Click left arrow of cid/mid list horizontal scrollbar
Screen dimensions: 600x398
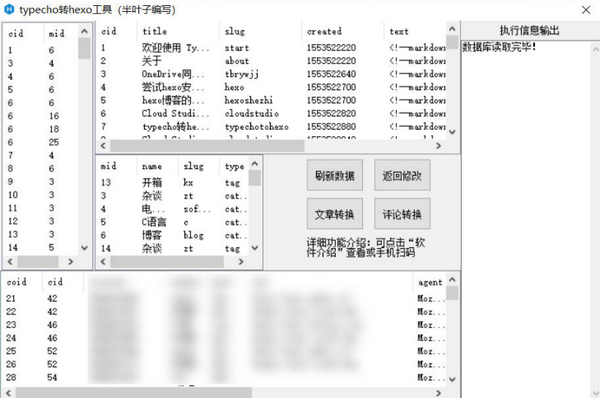click(10, 262)
